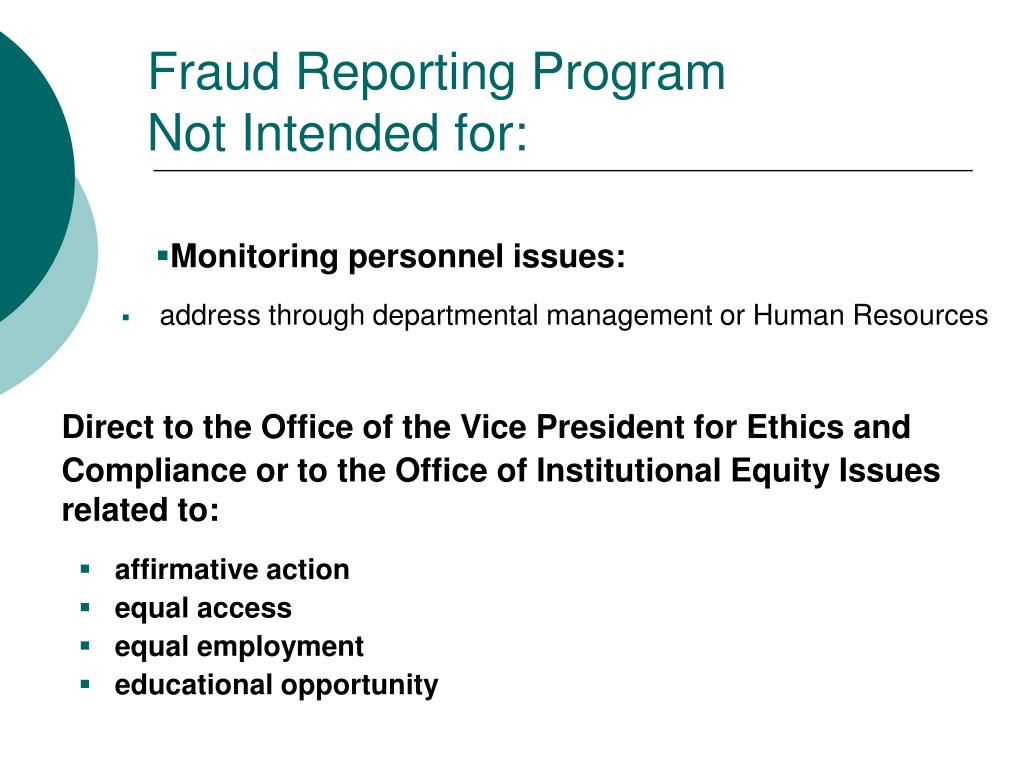Click the bullet before Monitoring personnel issues
1024x768 pixels.
coord(163,254)
